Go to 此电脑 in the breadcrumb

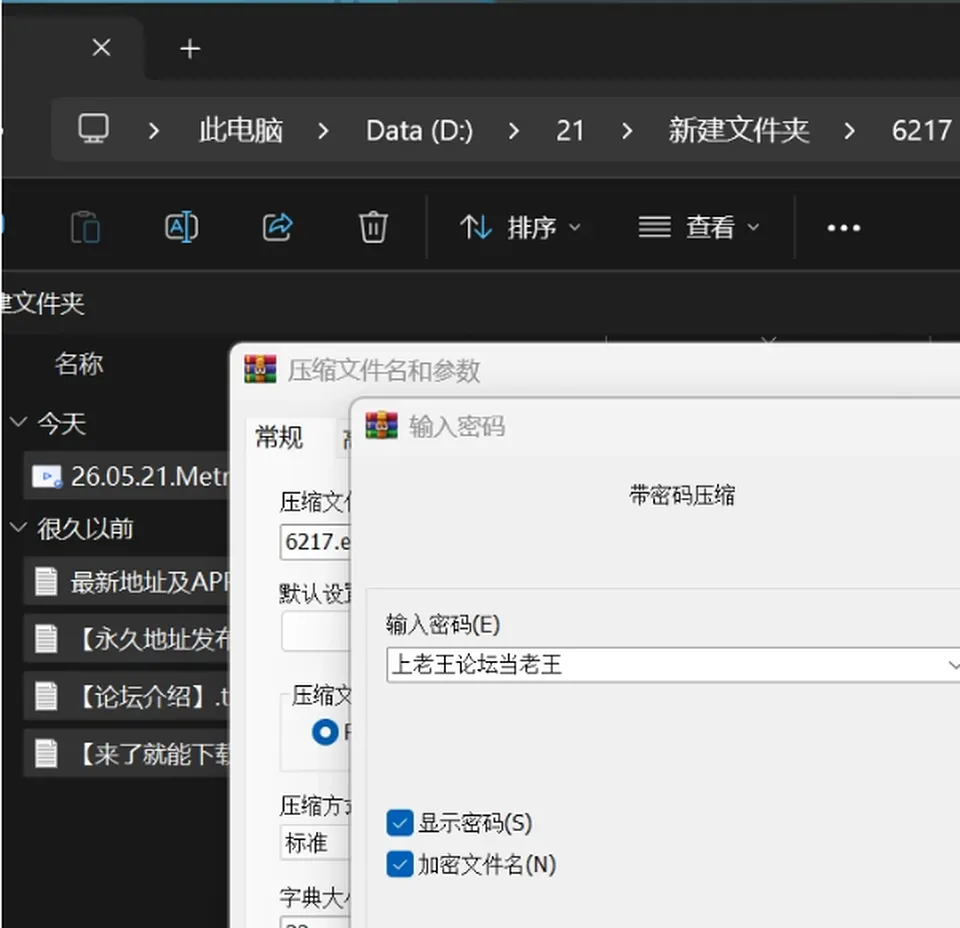241,130
